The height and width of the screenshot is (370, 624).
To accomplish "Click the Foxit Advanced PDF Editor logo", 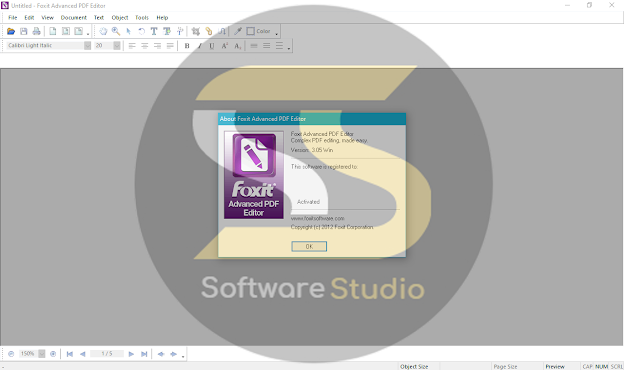I will click(x=254, y=175).
